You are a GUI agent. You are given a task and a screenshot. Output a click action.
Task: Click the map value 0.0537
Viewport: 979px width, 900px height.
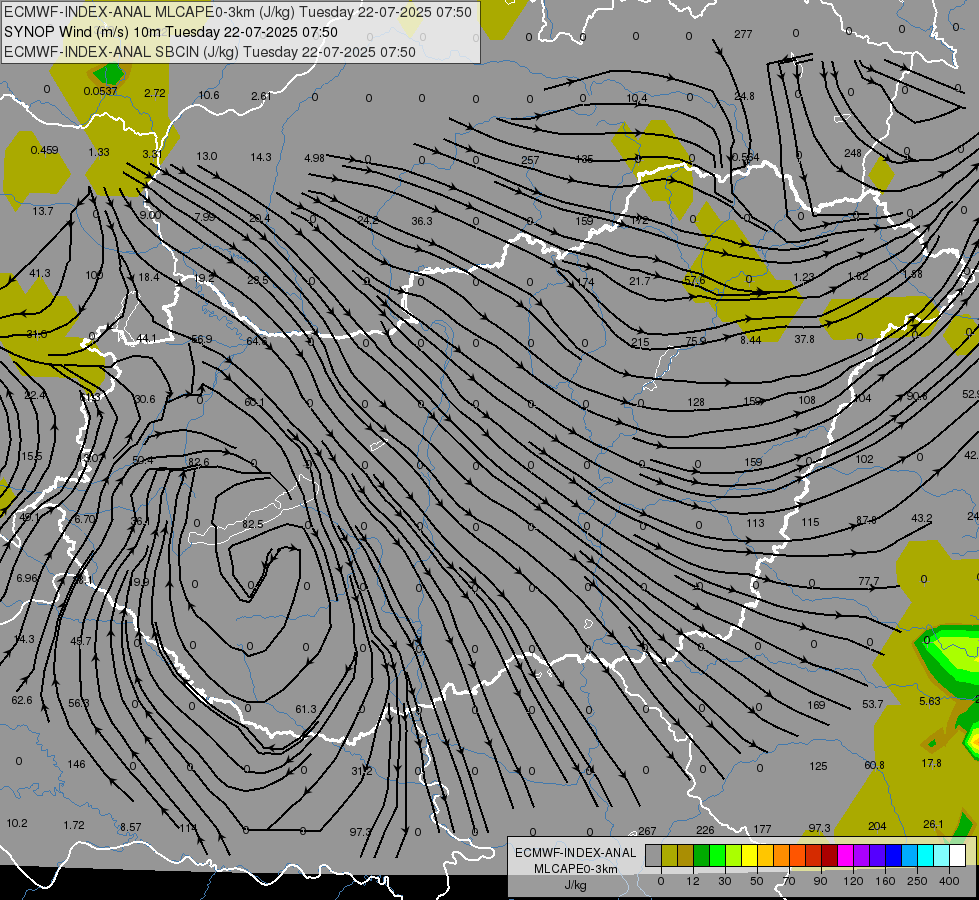(x=100, y=91)
